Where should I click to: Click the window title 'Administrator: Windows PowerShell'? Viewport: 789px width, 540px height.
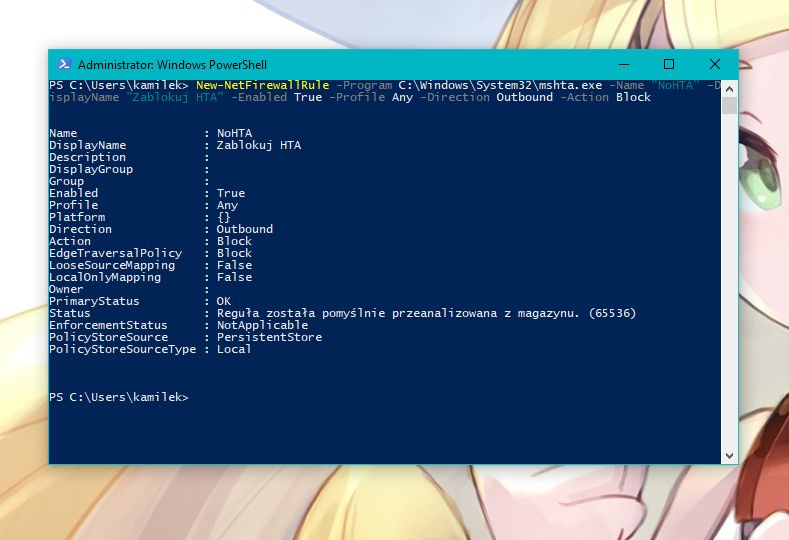pyautogui.click(x=172, y=64)
